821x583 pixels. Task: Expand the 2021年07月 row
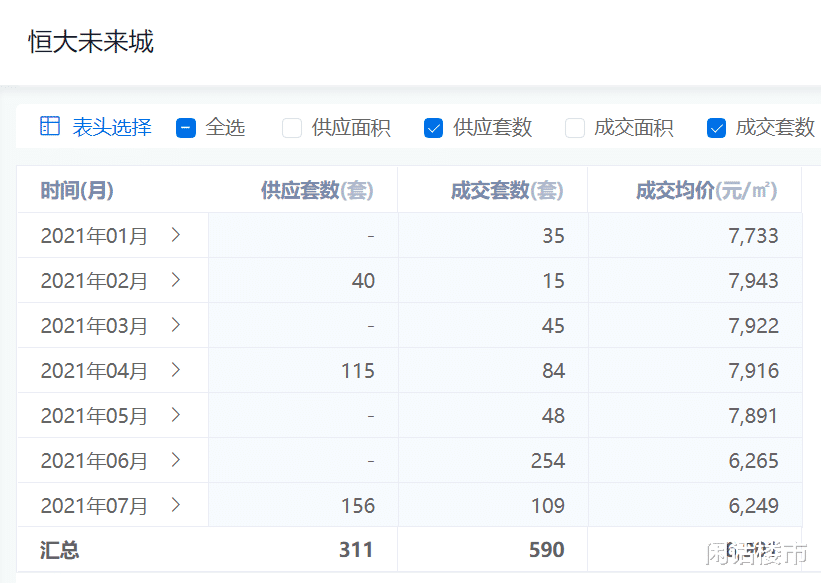pyautogui.click(x=176, y=505)
